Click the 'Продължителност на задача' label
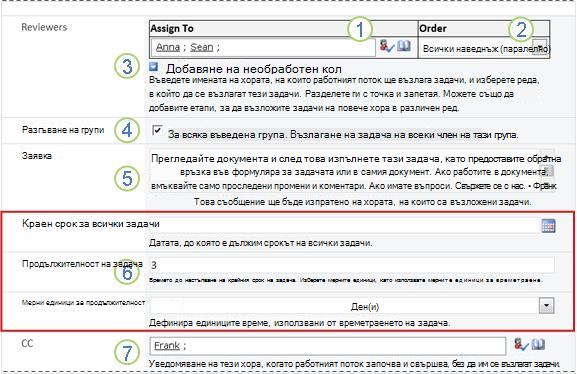The image size is (577, 374). click(82, 264)
